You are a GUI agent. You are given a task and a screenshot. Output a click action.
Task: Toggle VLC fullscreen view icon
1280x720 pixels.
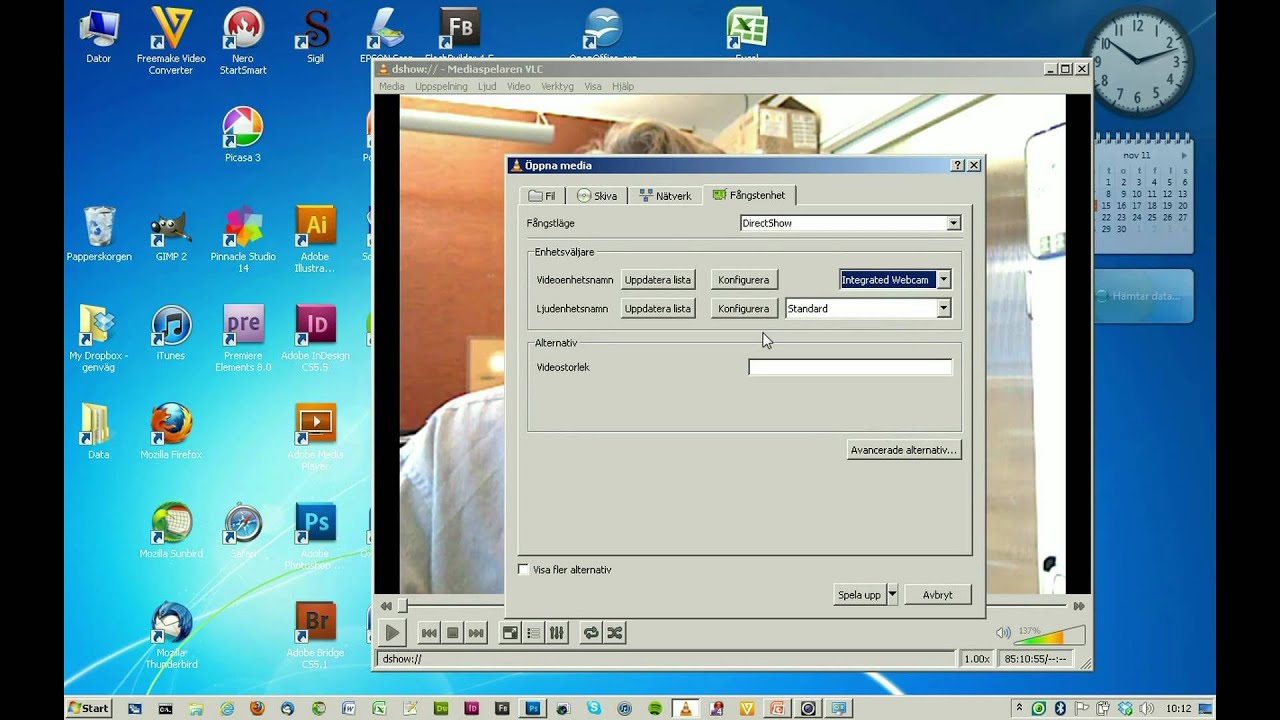(510, 632)
